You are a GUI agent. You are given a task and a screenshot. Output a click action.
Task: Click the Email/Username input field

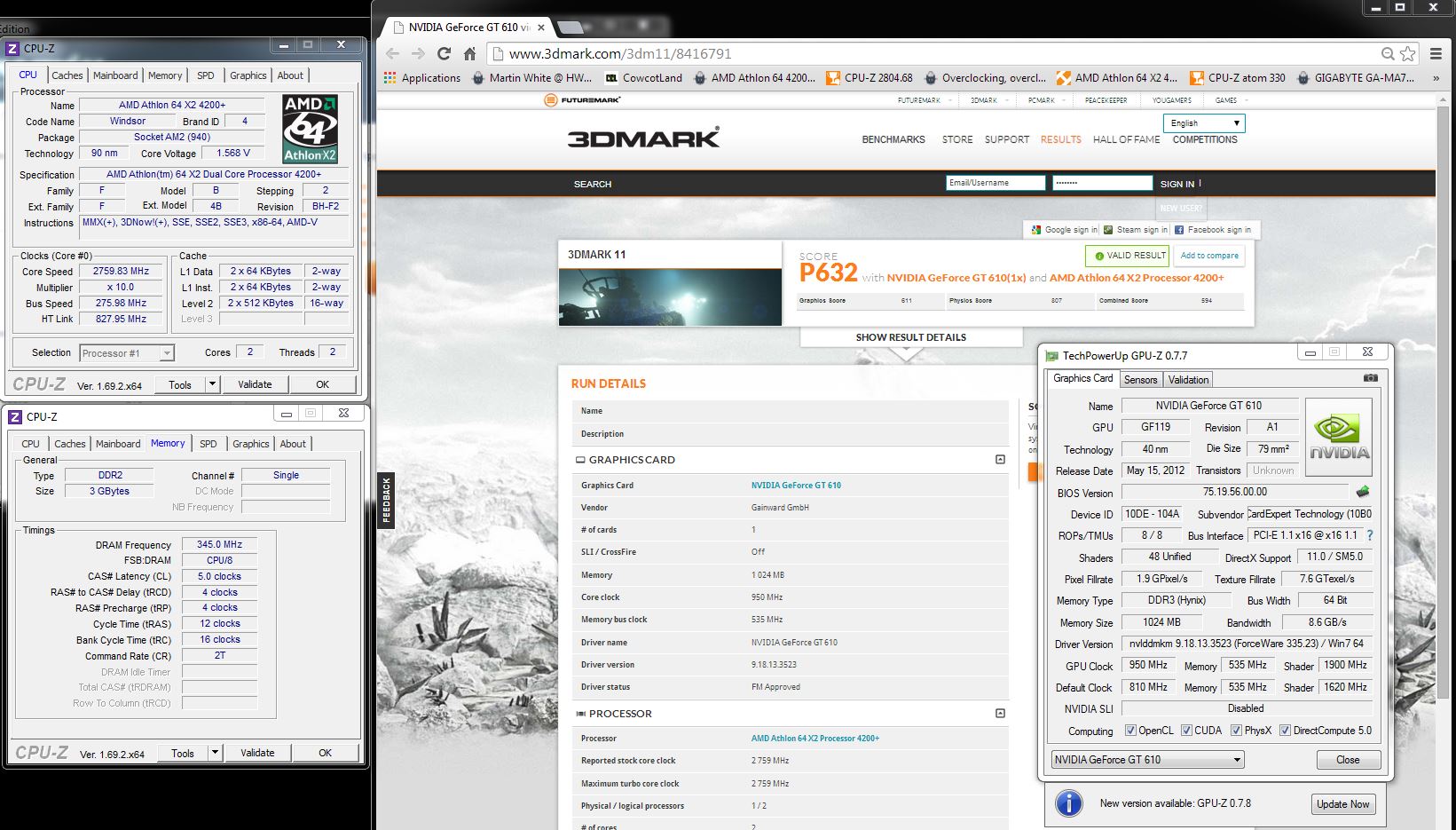(x=996, y=183)
